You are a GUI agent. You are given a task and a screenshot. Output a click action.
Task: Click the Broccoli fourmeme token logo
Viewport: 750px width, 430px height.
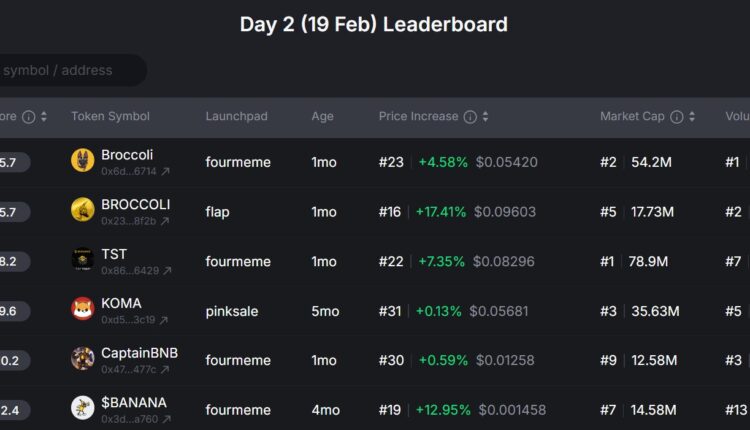[x=83, y=161]
